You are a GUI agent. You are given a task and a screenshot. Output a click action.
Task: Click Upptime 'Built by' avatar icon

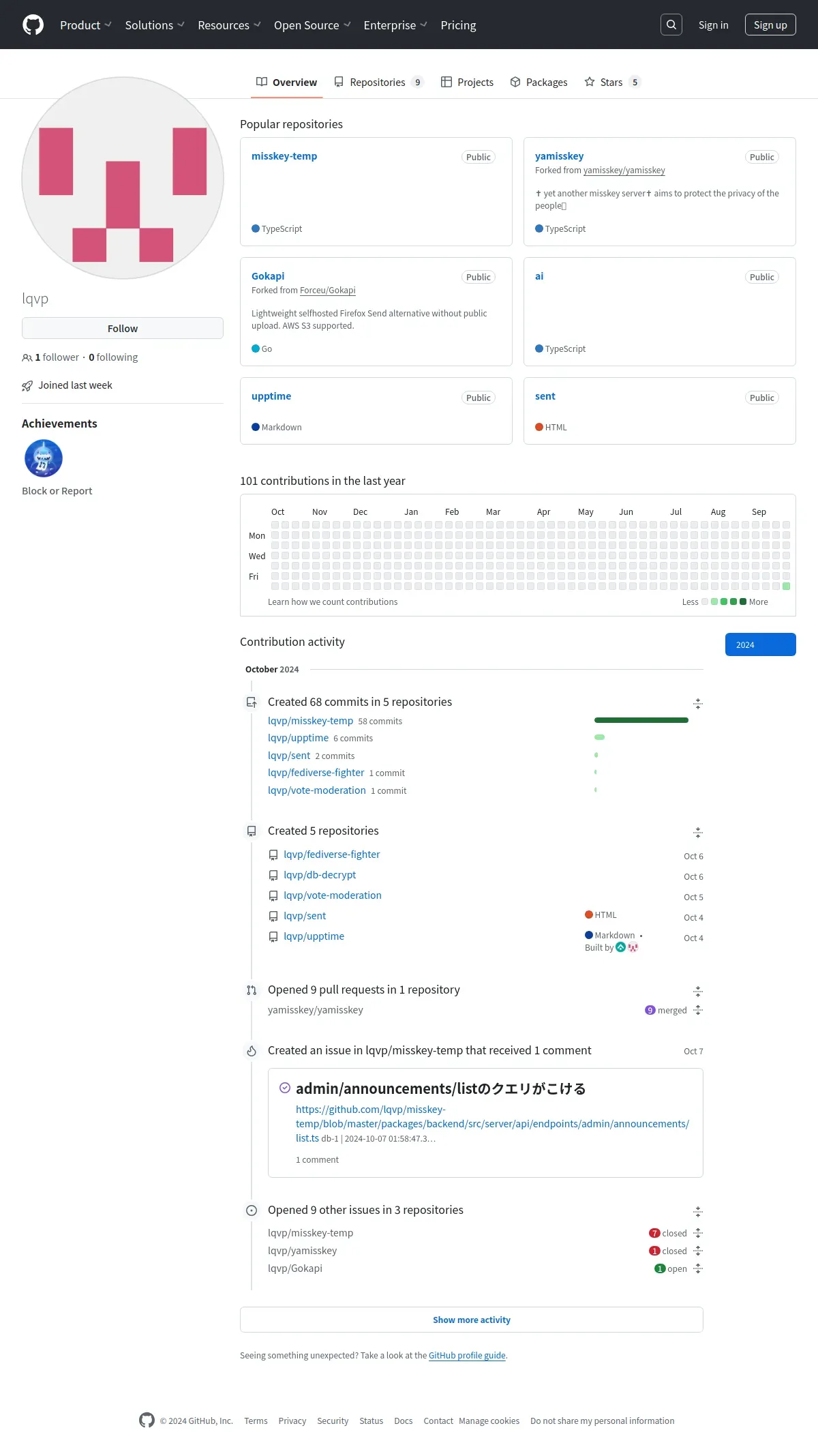621,947
